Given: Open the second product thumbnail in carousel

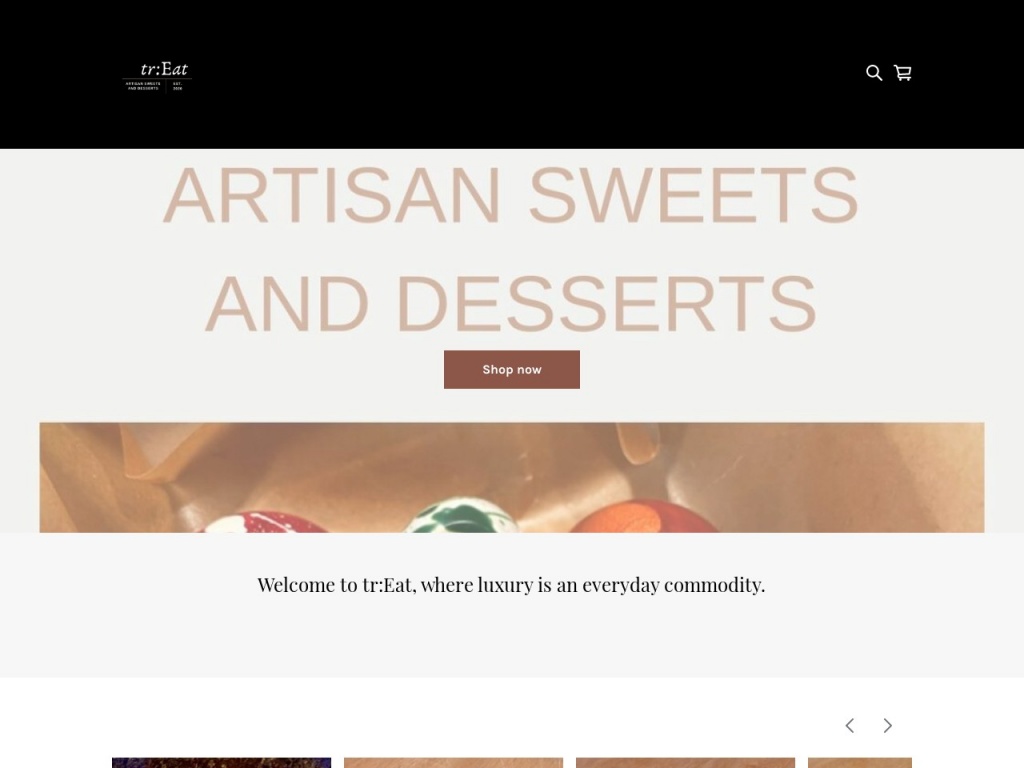Looking at the screenshot, I should (453, 763).
